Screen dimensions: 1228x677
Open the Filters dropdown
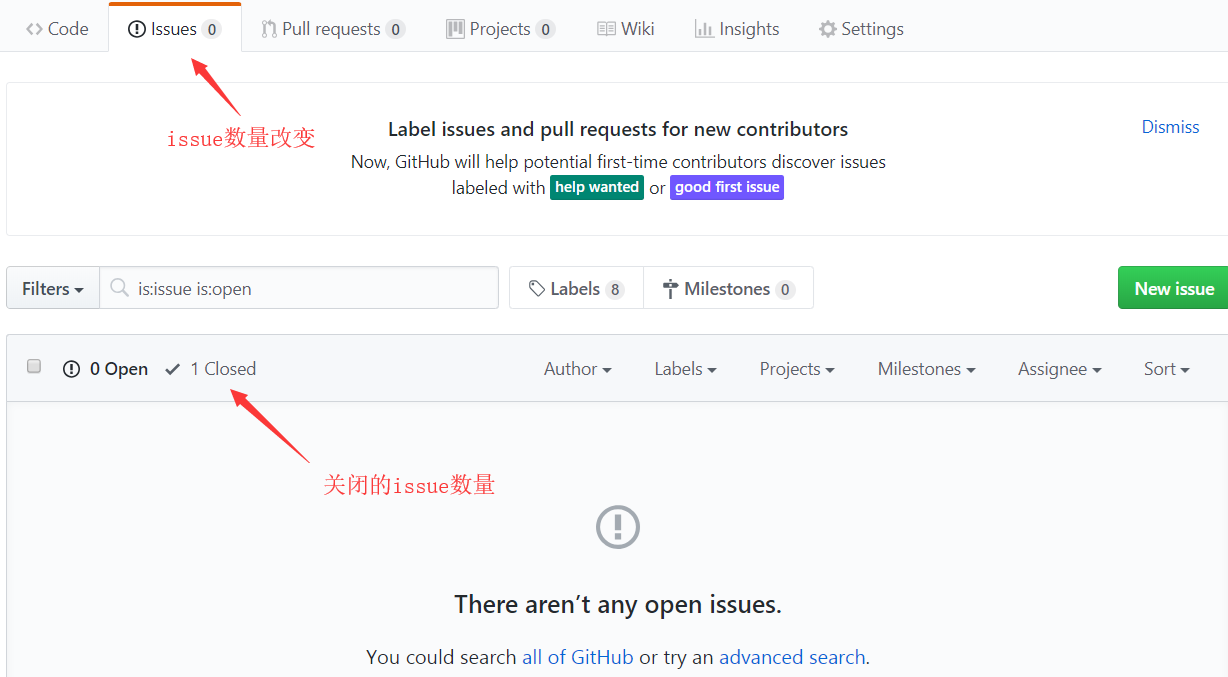tap(52, 288)
